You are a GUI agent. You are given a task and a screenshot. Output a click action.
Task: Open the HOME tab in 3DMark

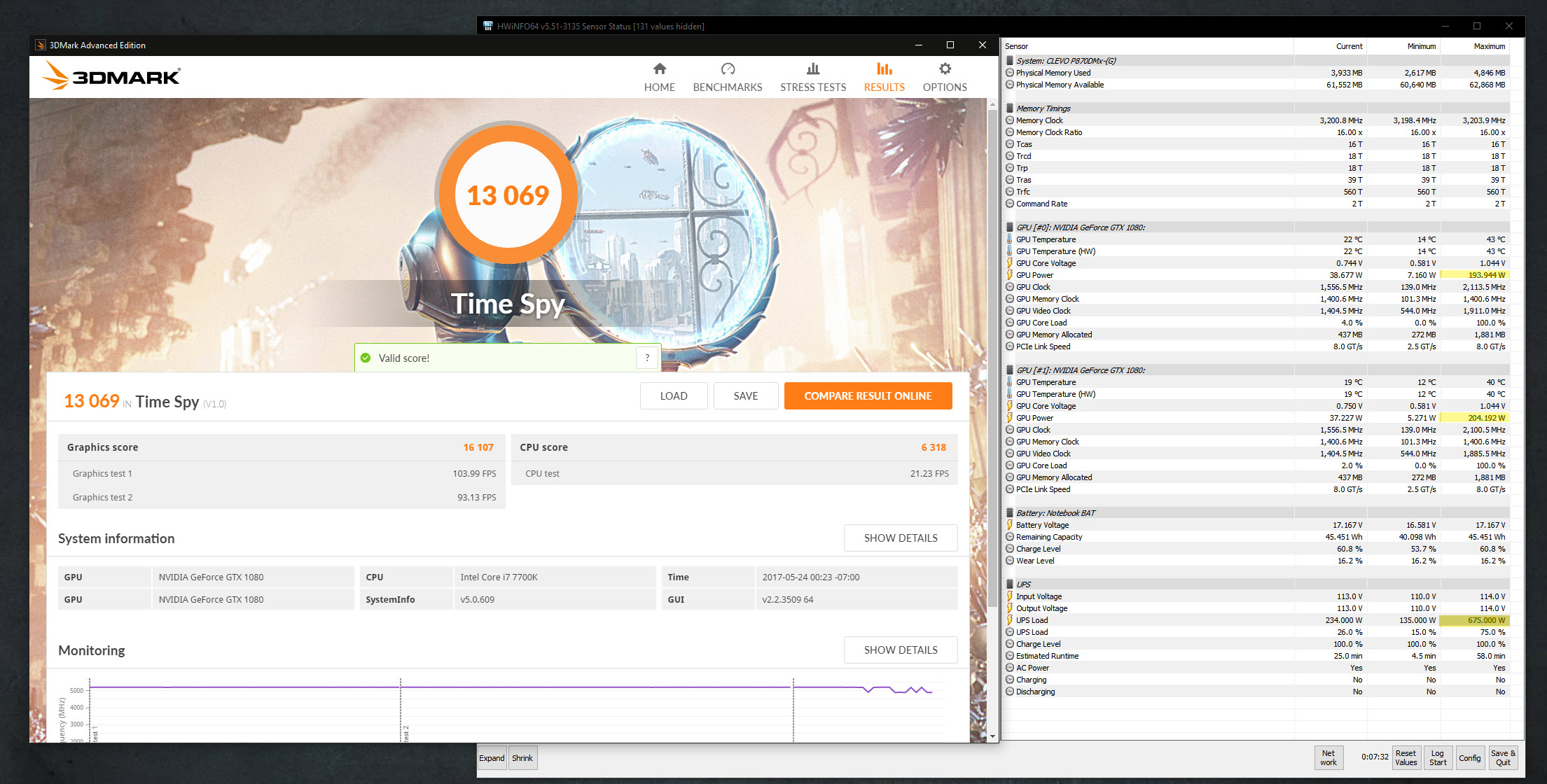[659, 78]
